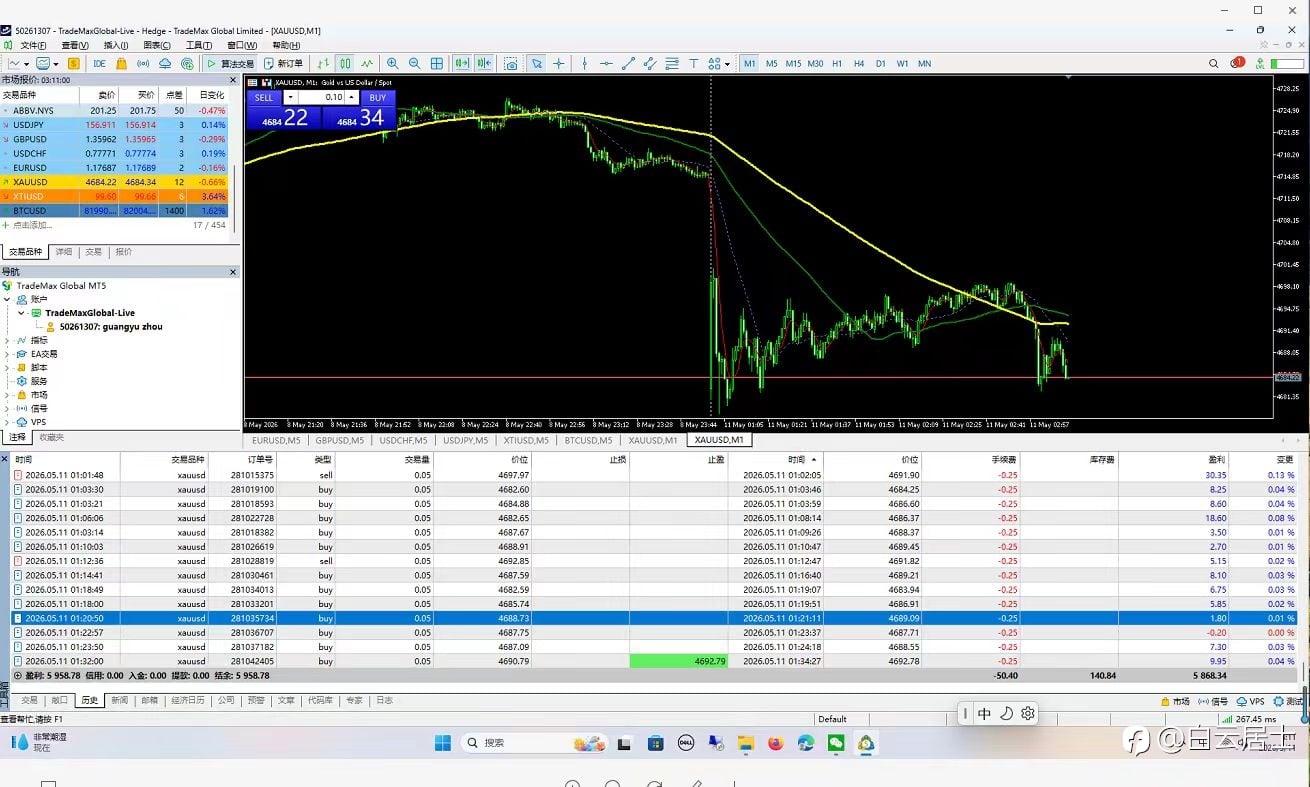Tile chart windows grid icon
Viewport: 1310px width, 787px height.
tap(436, 63)
